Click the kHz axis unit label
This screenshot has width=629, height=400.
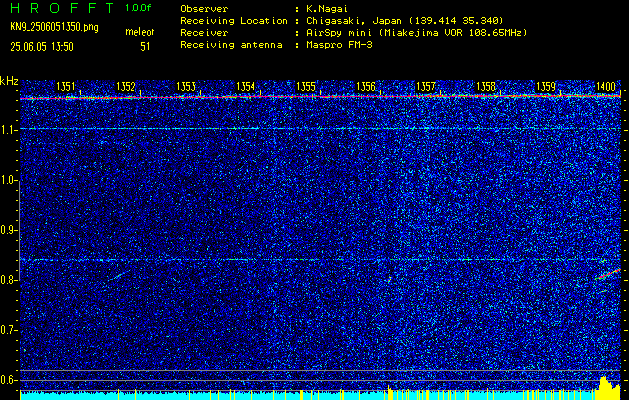(x=9, y=81)
